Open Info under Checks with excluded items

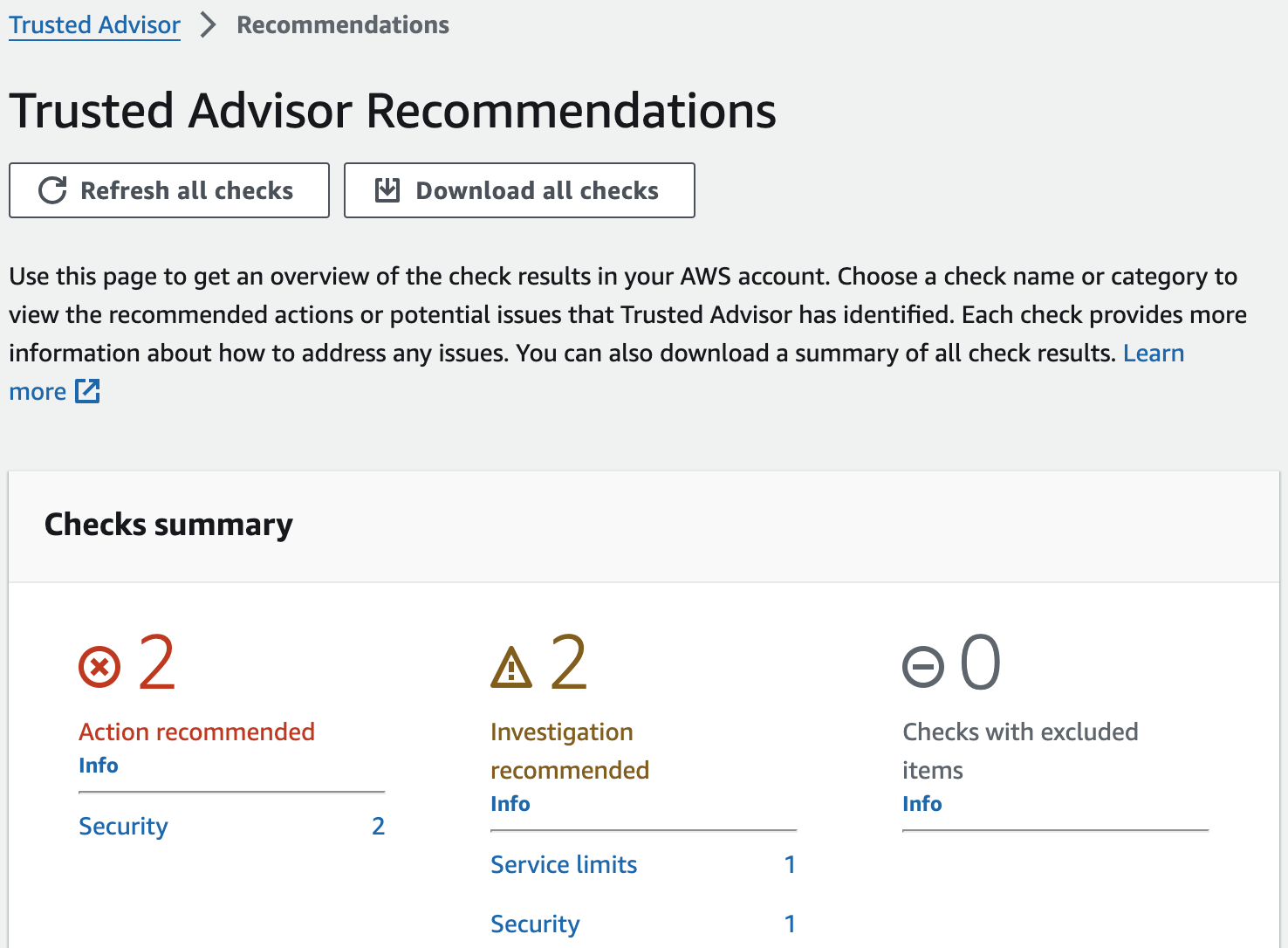pos(921,804)
